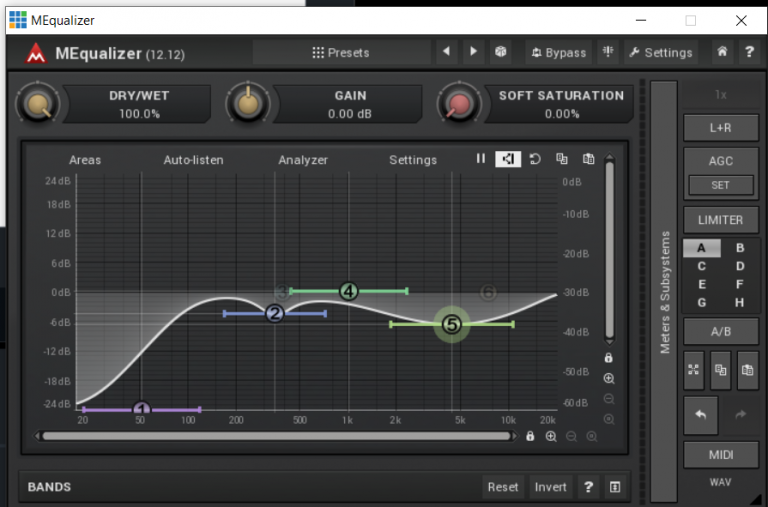Image resolution: width=768 pixels, height=507 pixels.
Task: Open the home icon in header
Action: pos(722,51)
